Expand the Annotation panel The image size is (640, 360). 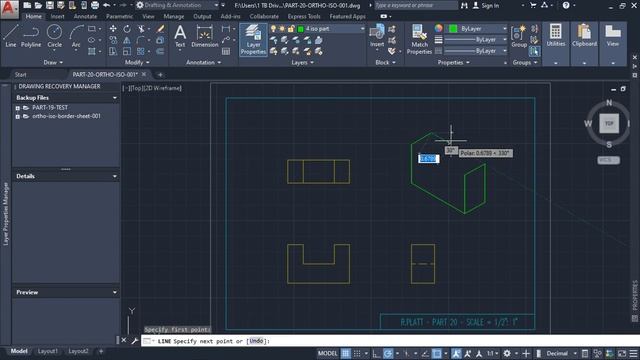pyautogui.click(x=203, y=62)
